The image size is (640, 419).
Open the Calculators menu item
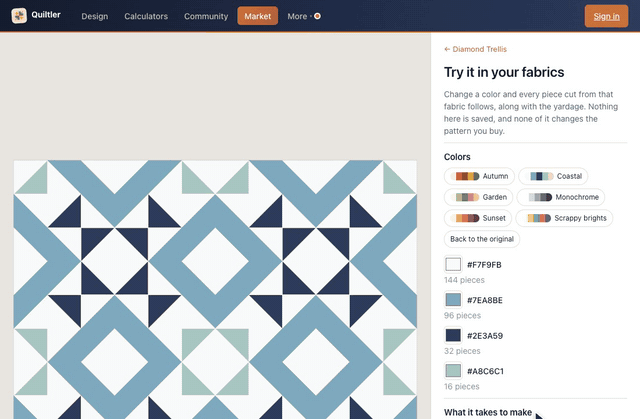point(146,16)
